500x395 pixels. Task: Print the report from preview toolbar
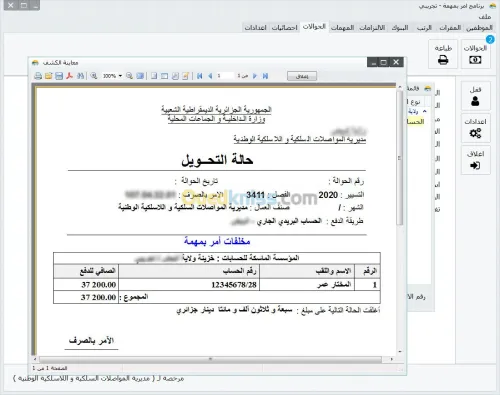(x=38, y=76)
